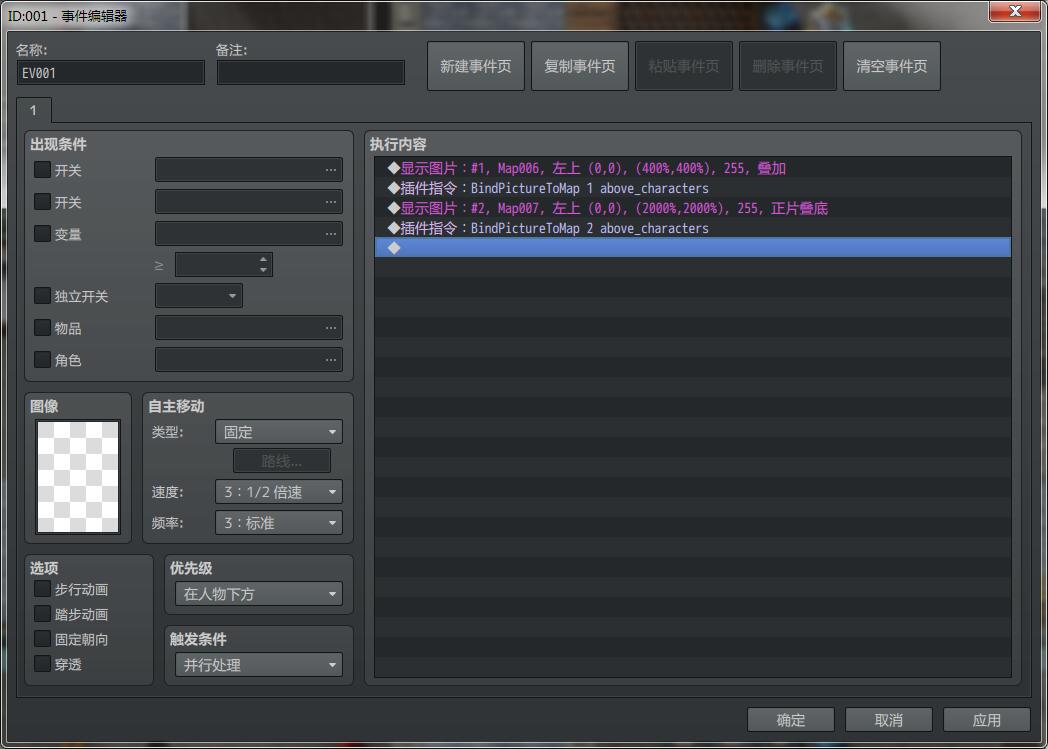The width and height of the screenshot is (1048, 749).
Task: Click the disabled 路线... button
Action: point(281,461)
